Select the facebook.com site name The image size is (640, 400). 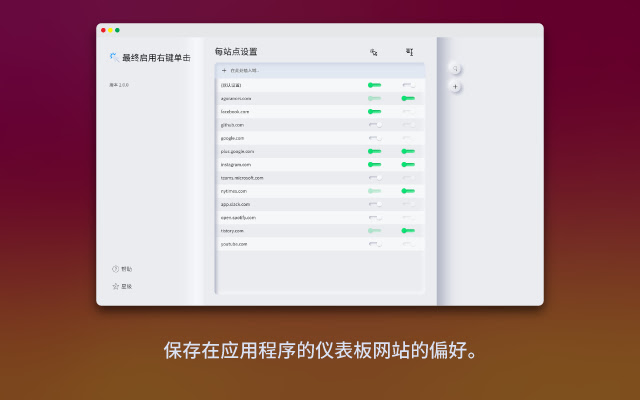pos(235,111)
